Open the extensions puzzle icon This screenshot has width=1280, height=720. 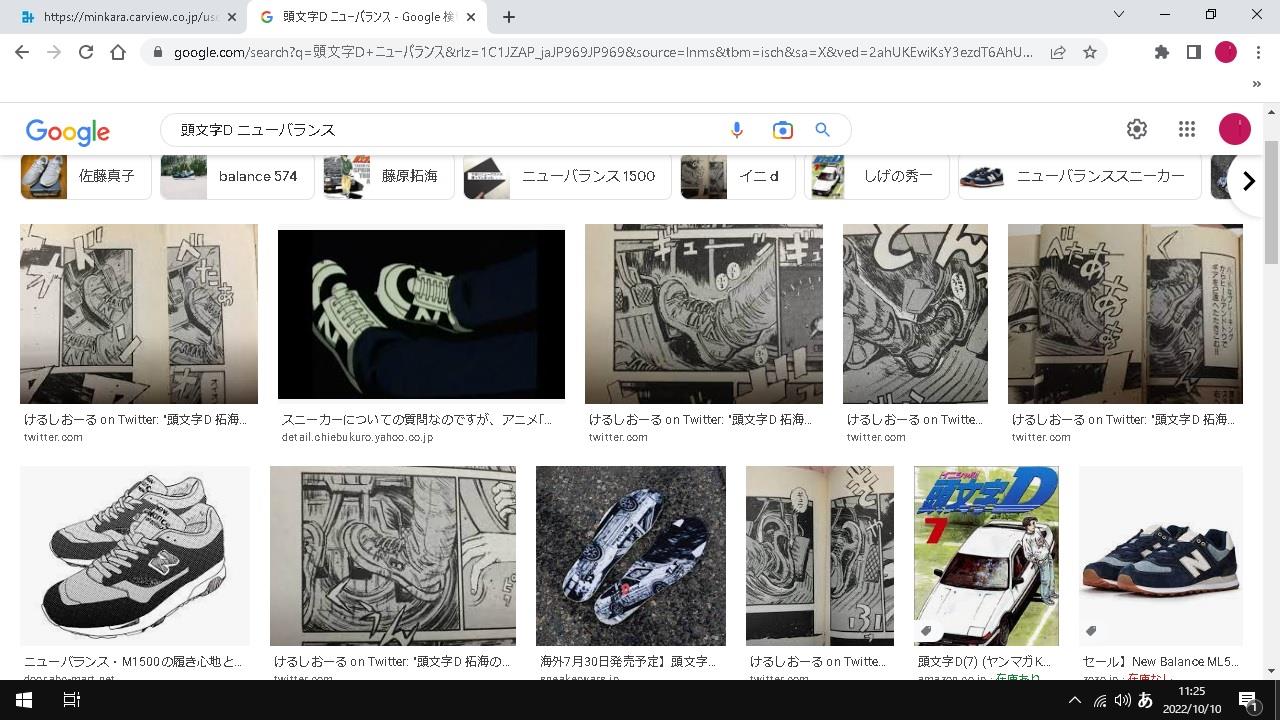(1161, 52)
